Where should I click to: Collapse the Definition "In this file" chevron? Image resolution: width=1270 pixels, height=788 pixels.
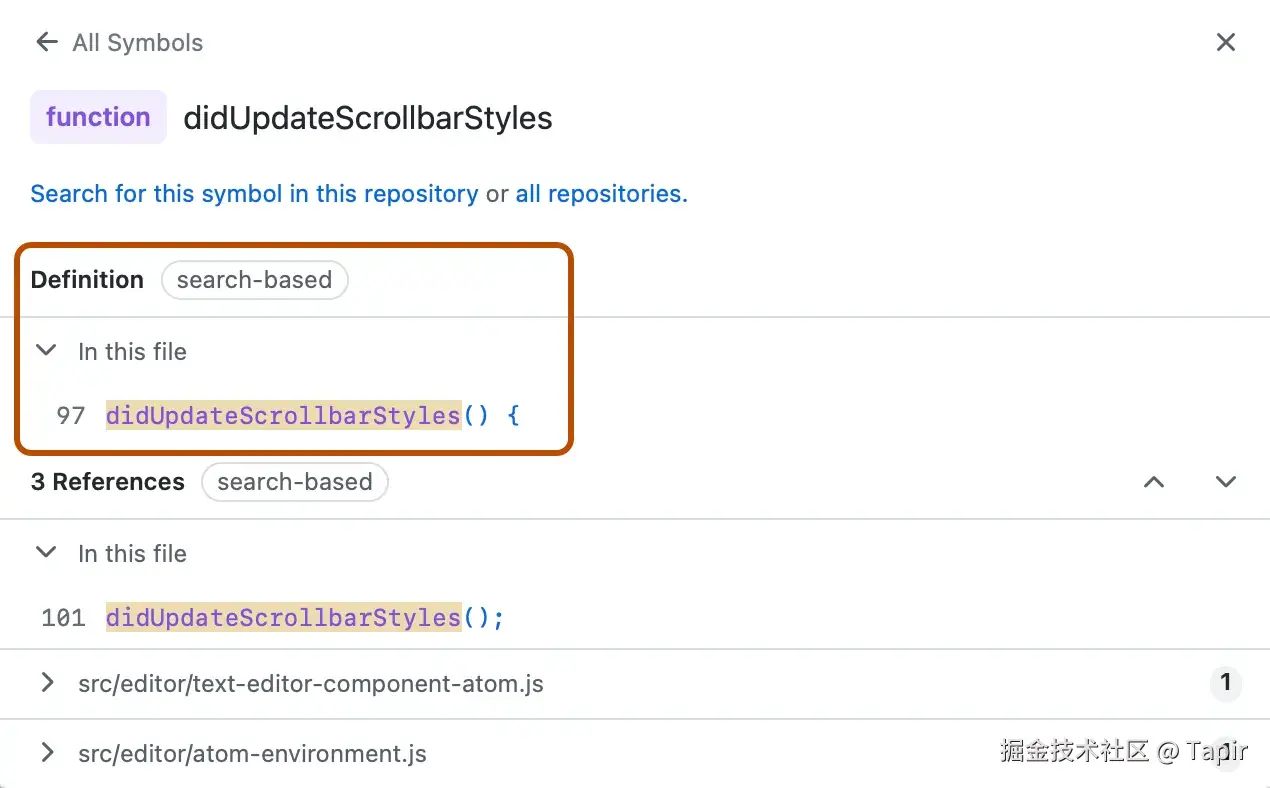coord(46,351)
